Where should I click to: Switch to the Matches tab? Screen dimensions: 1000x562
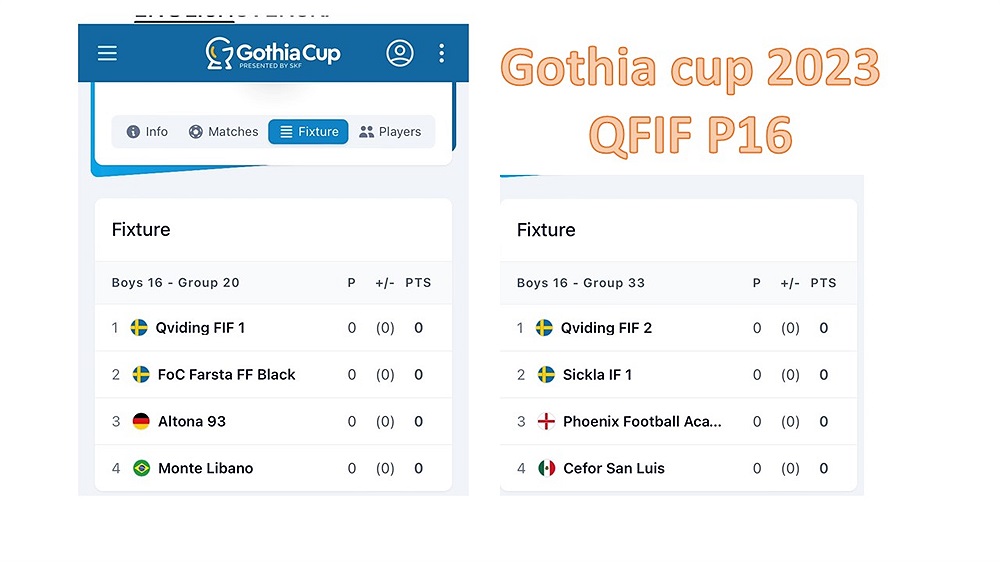(x=223, y=131)
